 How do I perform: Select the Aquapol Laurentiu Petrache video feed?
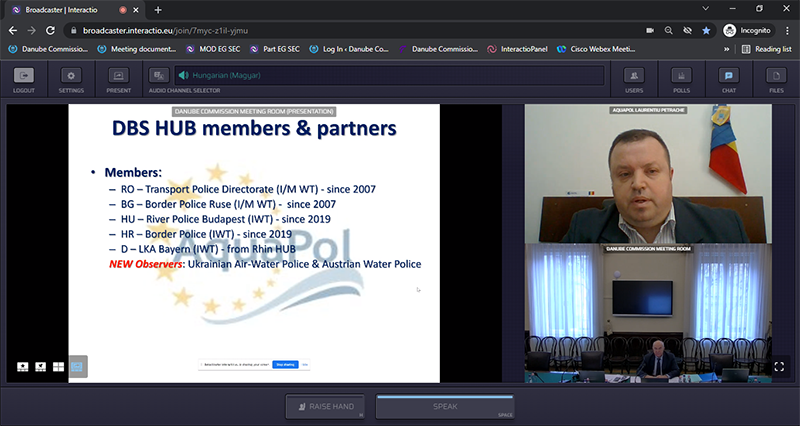(x=648, y=173)
